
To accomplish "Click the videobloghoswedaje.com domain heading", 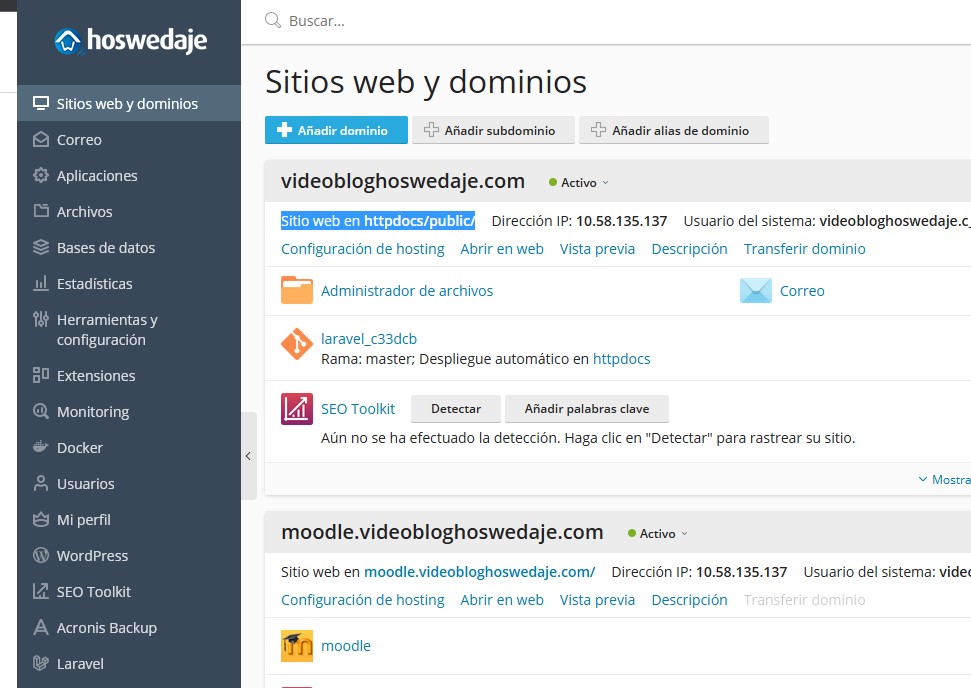I will coord(403,181).
